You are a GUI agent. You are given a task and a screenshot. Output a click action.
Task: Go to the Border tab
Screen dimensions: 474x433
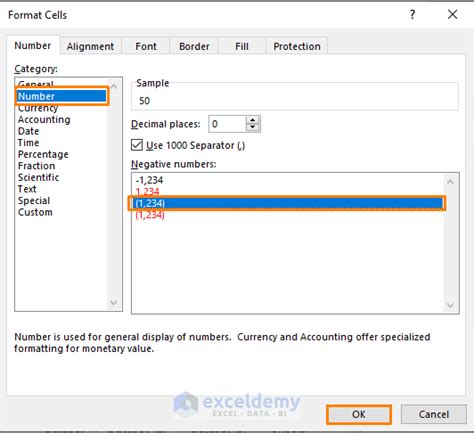coord(194,46)
